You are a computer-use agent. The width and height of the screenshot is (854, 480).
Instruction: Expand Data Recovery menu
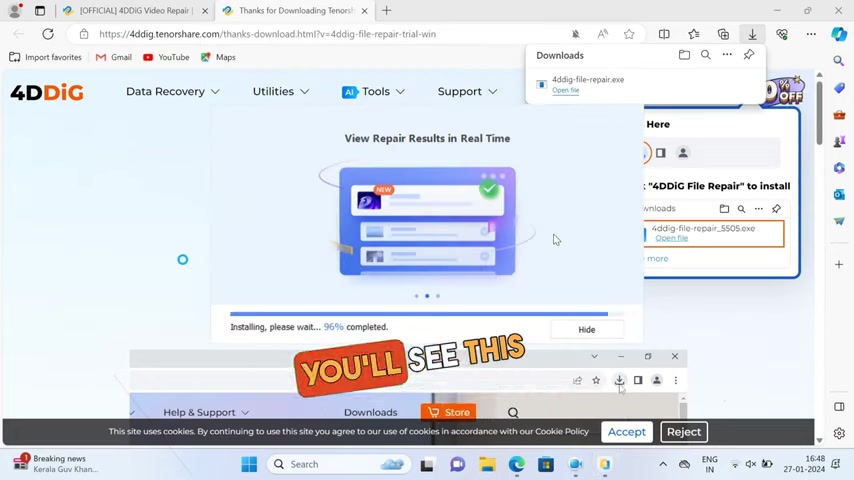click(x=173, y=92)
